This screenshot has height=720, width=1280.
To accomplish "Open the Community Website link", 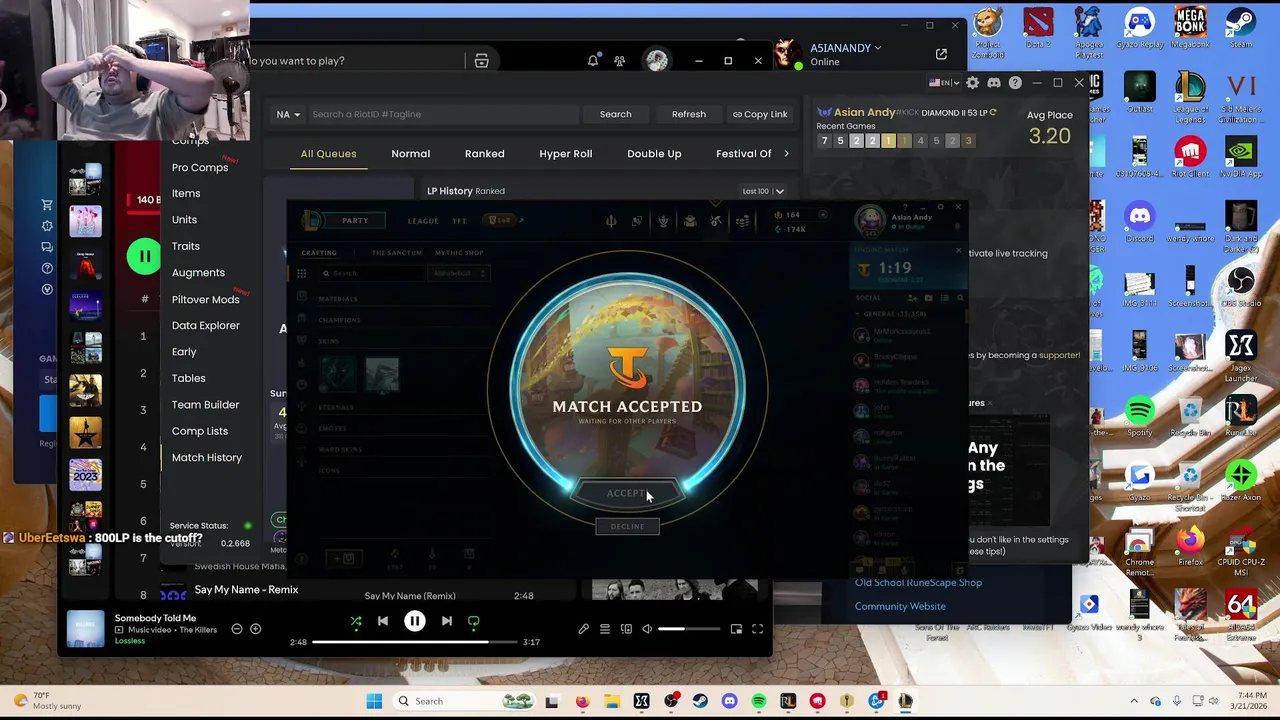I will 900,606.
